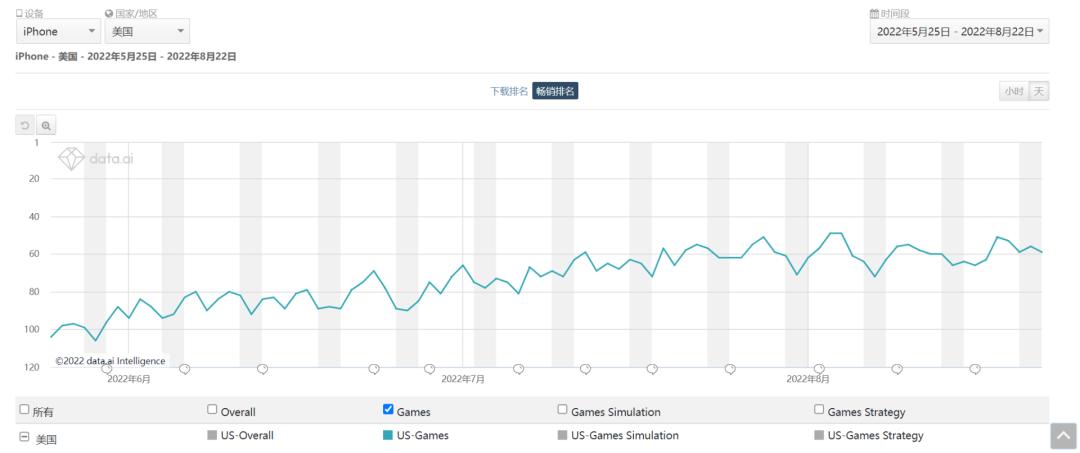Uncheck the Games category checkbox
This screenshot has height=453, width=1080.
pos(388,409)
